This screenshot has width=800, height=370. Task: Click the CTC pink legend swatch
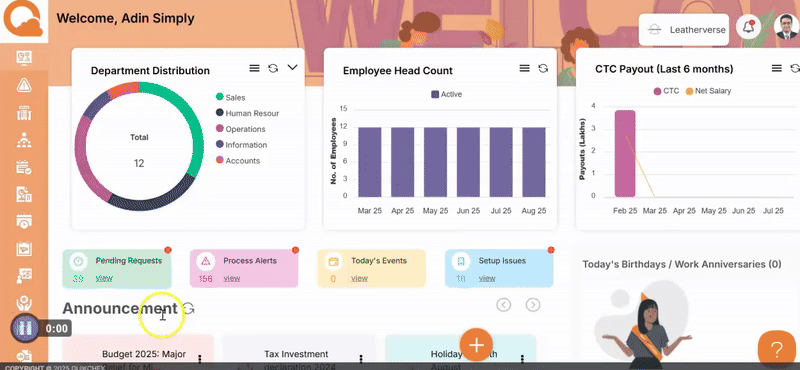point(657,91)
